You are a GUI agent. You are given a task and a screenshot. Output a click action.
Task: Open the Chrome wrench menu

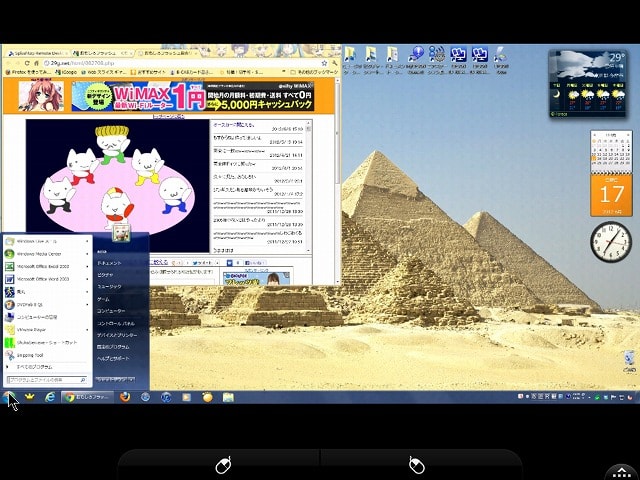click(x=334, y=63)
